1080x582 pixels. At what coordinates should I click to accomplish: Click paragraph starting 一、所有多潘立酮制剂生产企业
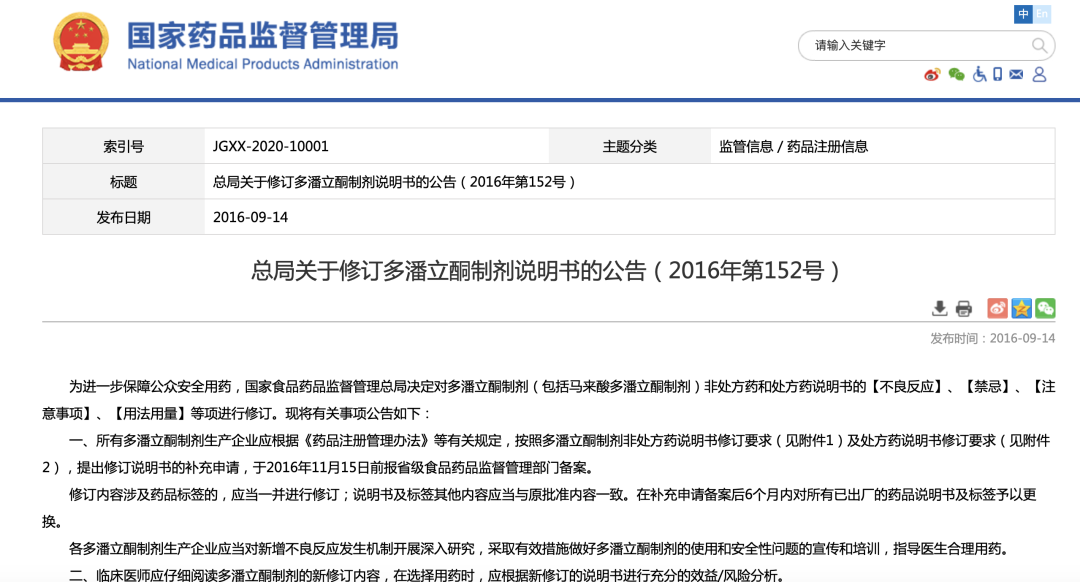548,454
